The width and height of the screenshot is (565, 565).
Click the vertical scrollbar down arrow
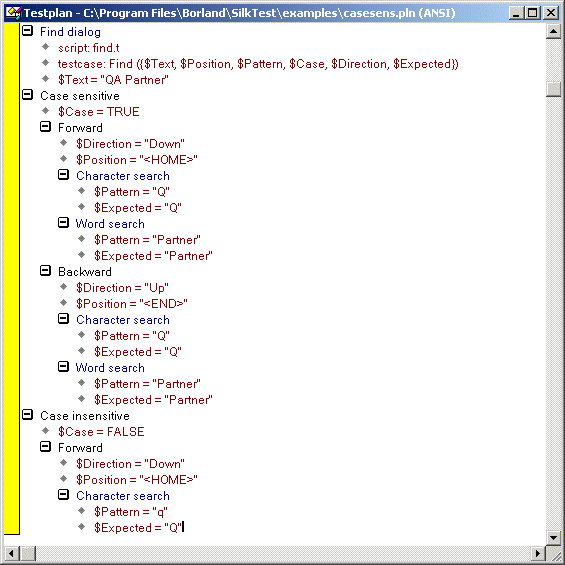coord(553,538)
